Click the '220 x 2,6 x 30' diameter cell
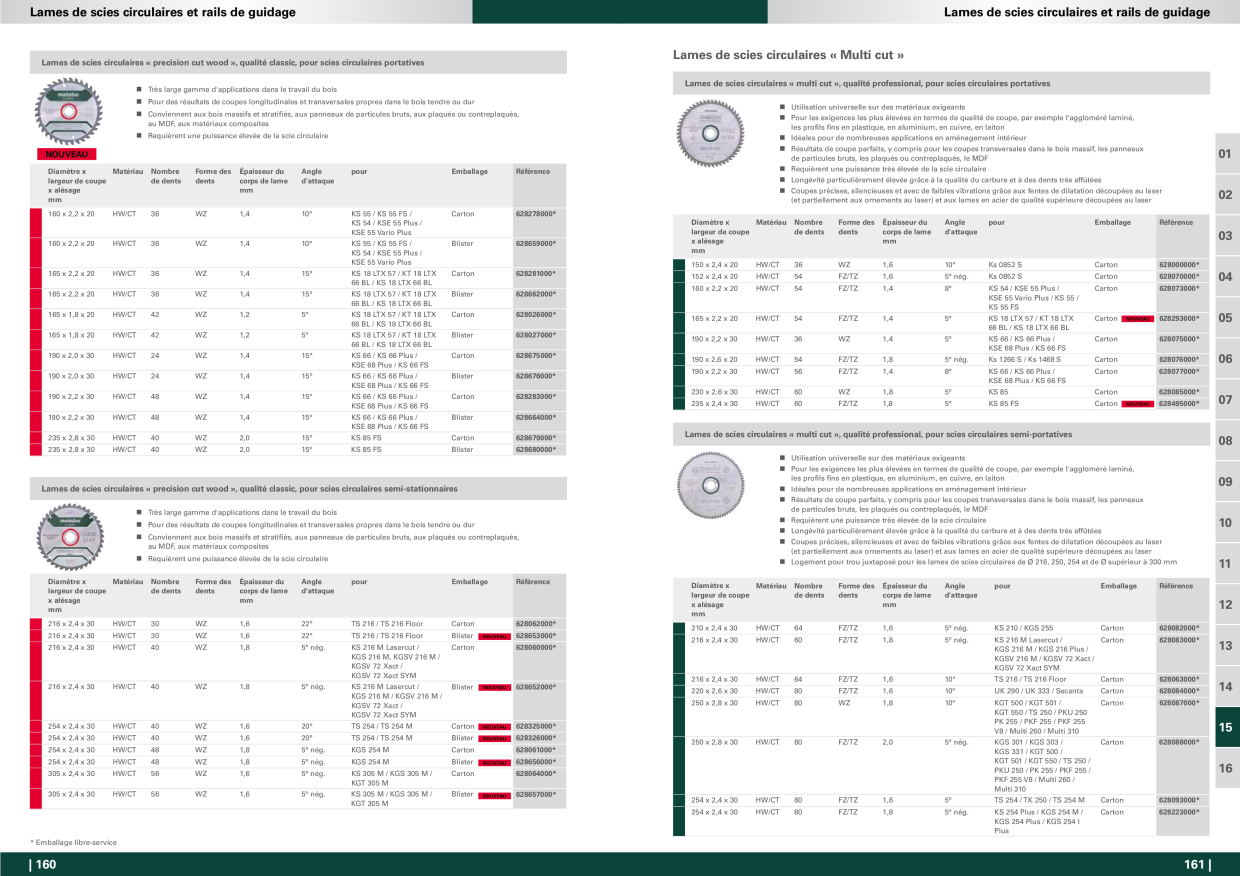1240x876 pixels. point(714,690)
